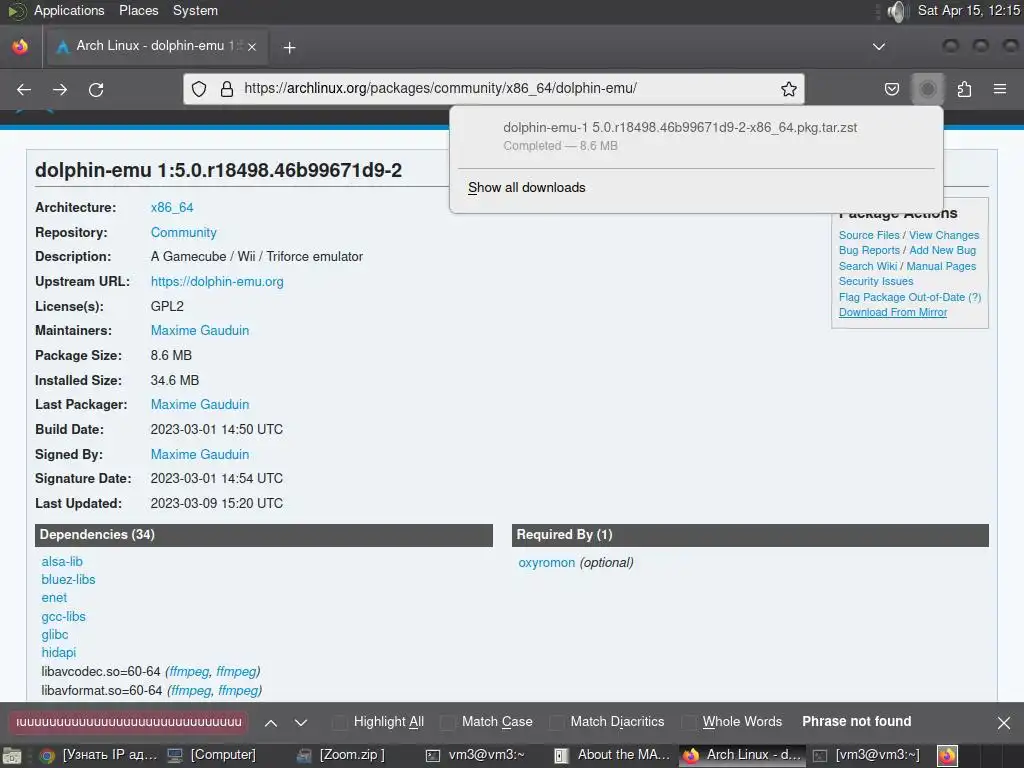Click Show all downloads
This screenshot has width=1024, height=768.
click(x=526, y=187)
